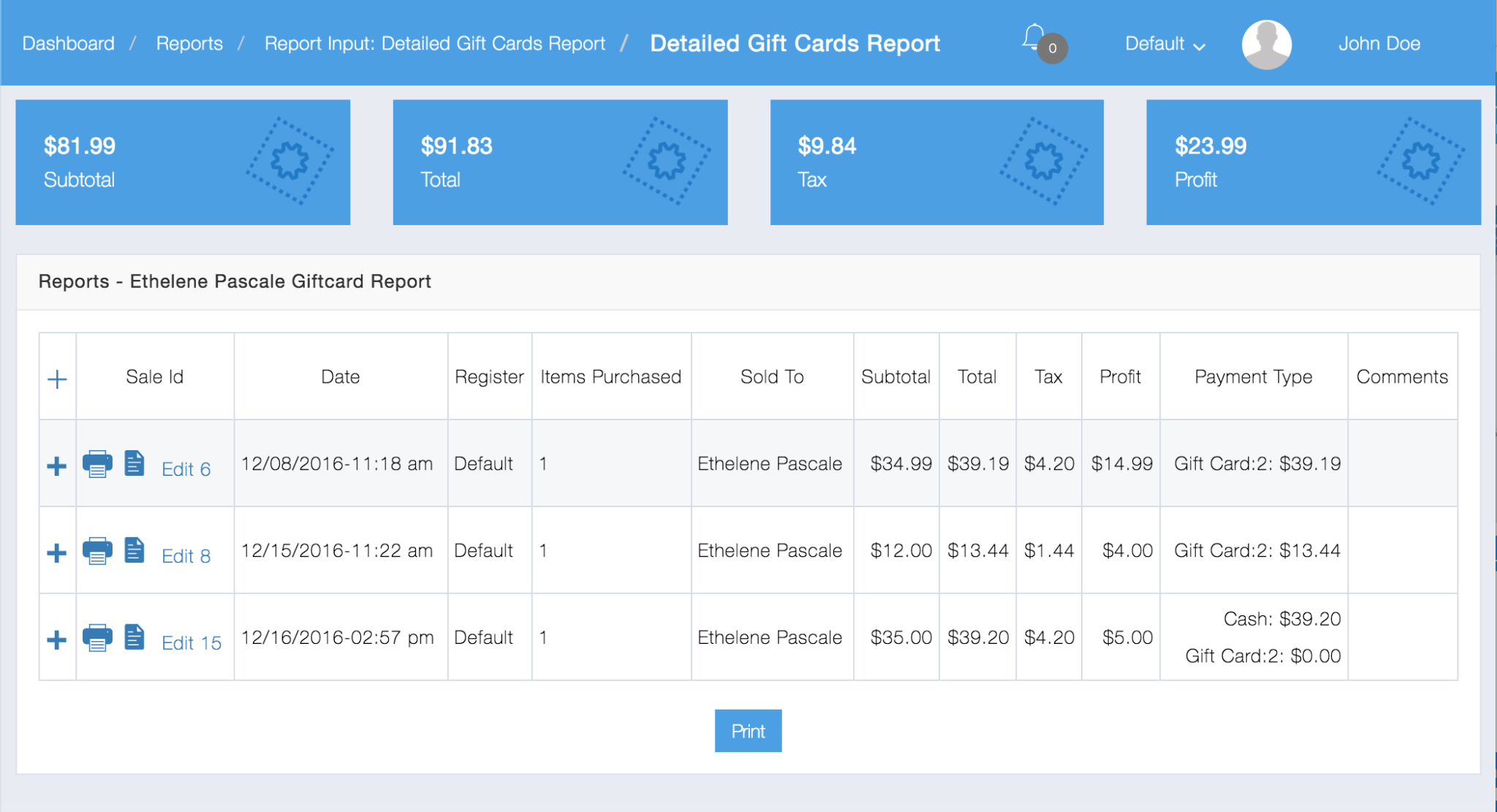
Task: Click the document icon for sale Edit 6
Action: click(x=134, y=463)
